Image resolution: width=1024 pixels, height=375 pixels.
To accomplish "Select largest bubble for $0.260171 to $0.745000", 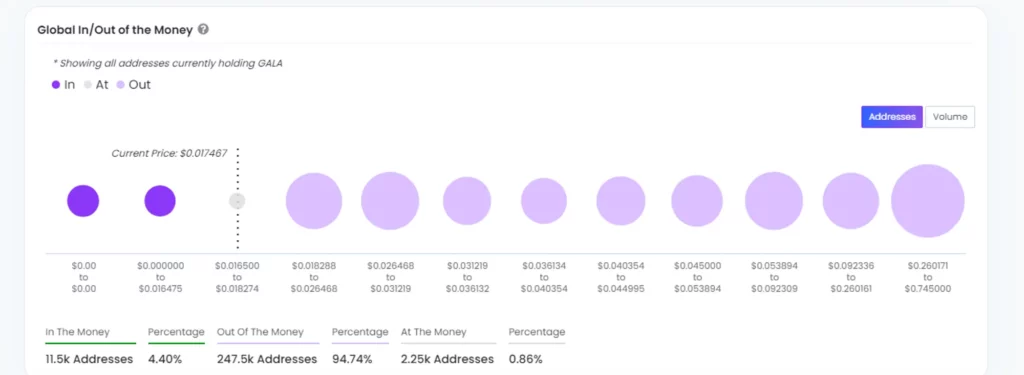I will pyautogui.click(x=928, y=201).
